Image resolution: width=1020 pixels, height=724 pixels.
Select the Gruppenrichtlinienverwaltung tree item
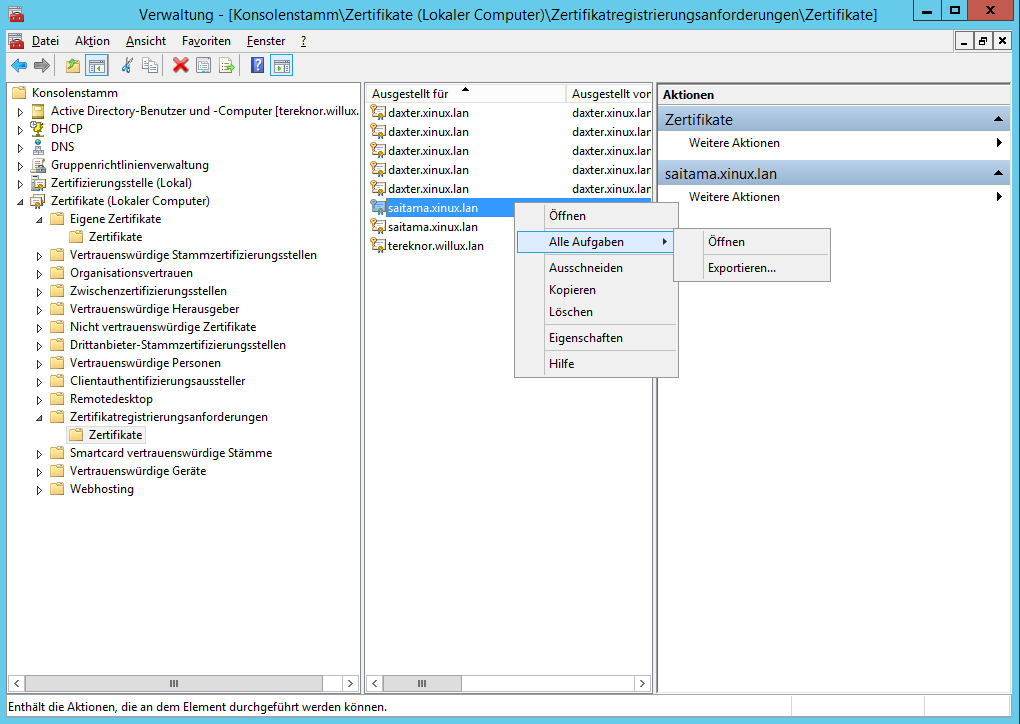click(129, 165)
